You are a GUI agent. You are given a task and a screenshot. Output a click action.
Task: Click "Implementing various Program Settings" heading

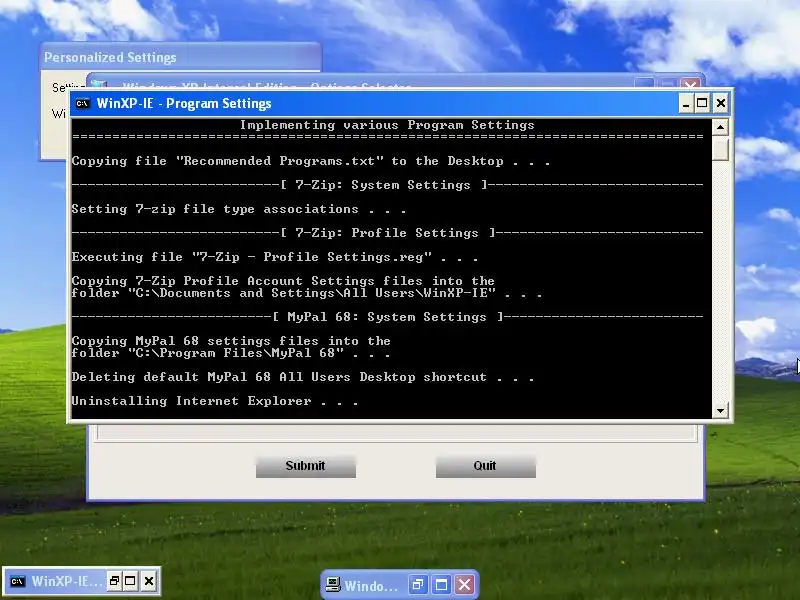tap(387, 125)
